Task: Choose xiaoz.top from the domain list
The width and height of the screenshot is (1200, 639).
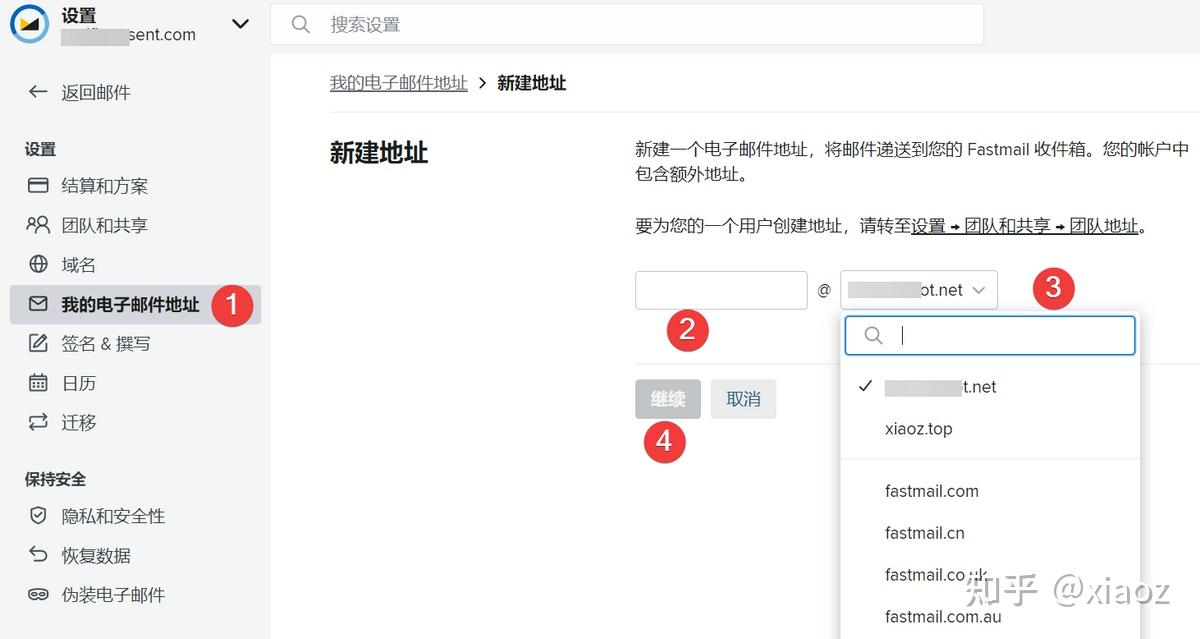Action: (918, 428)
